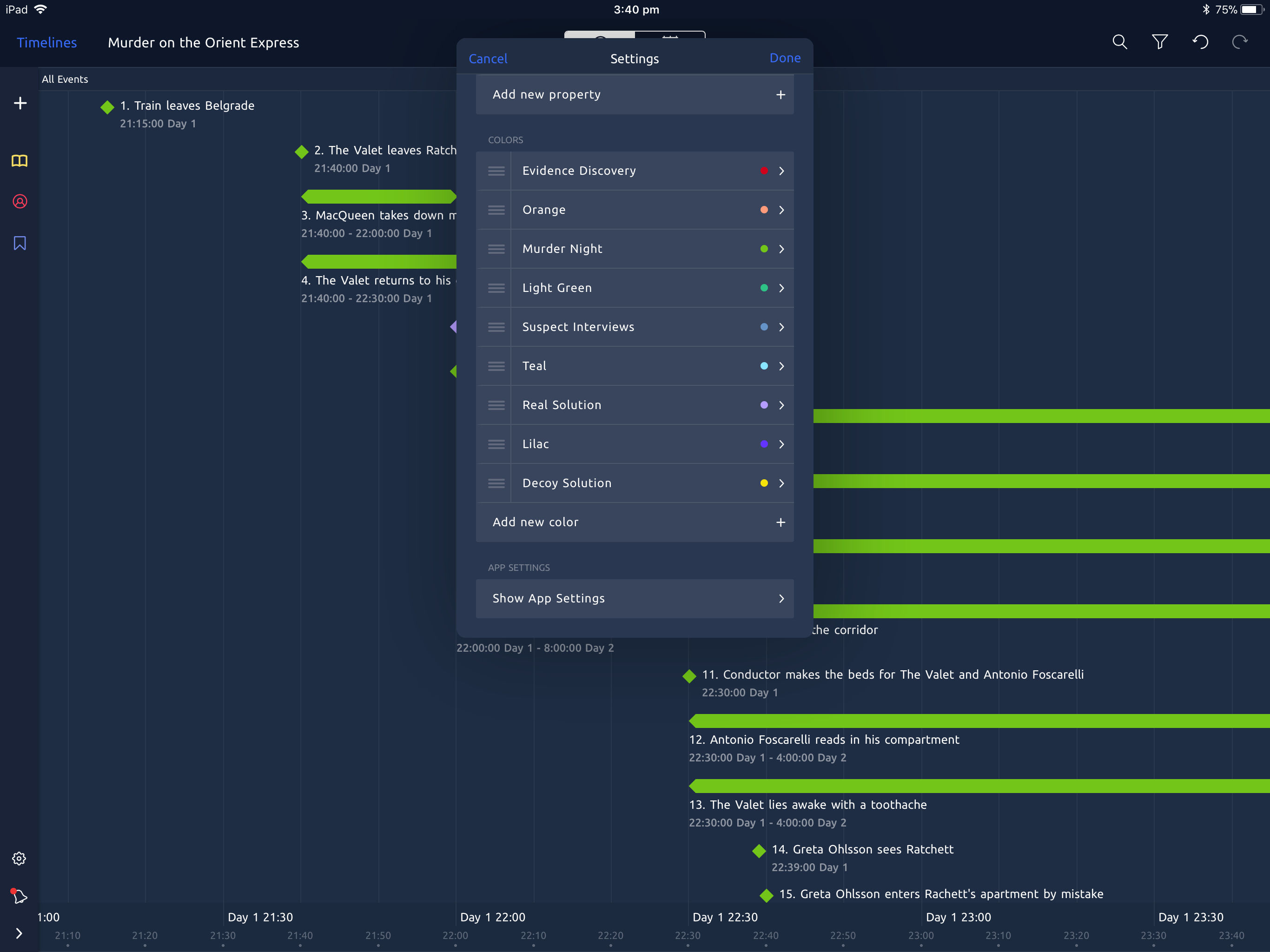Screen dimensions: 1270x952
Task: Open the search magnifier icon
Action: [1119, 42]
